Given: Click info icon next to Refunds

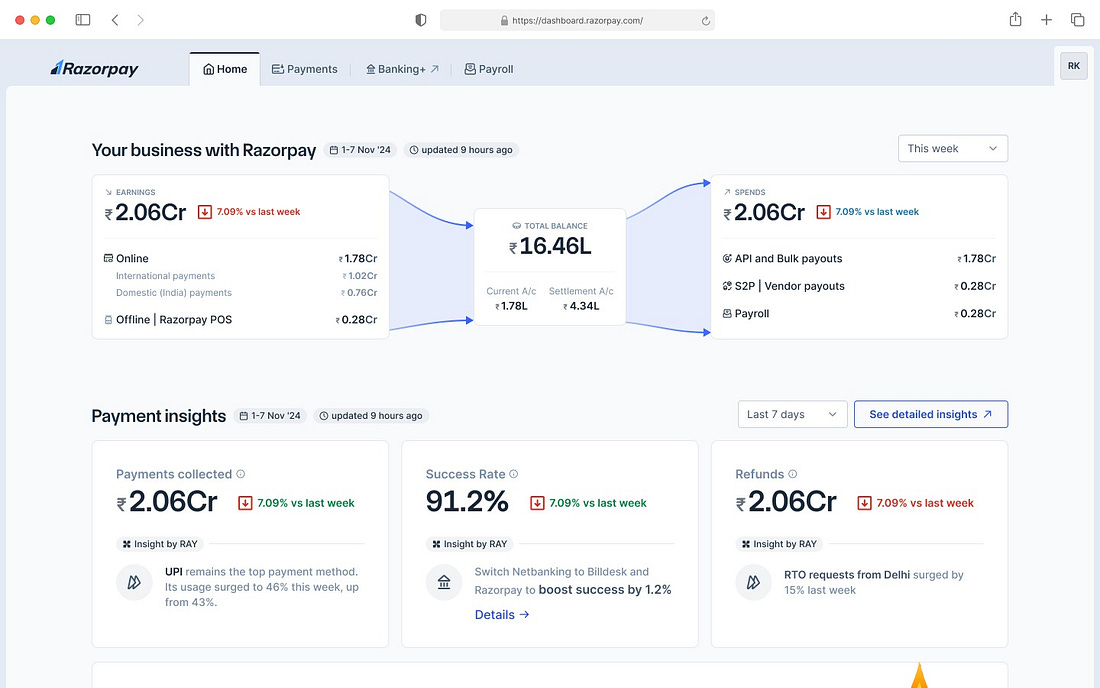Looking at the screenshot, I should (x=793, y=474).
